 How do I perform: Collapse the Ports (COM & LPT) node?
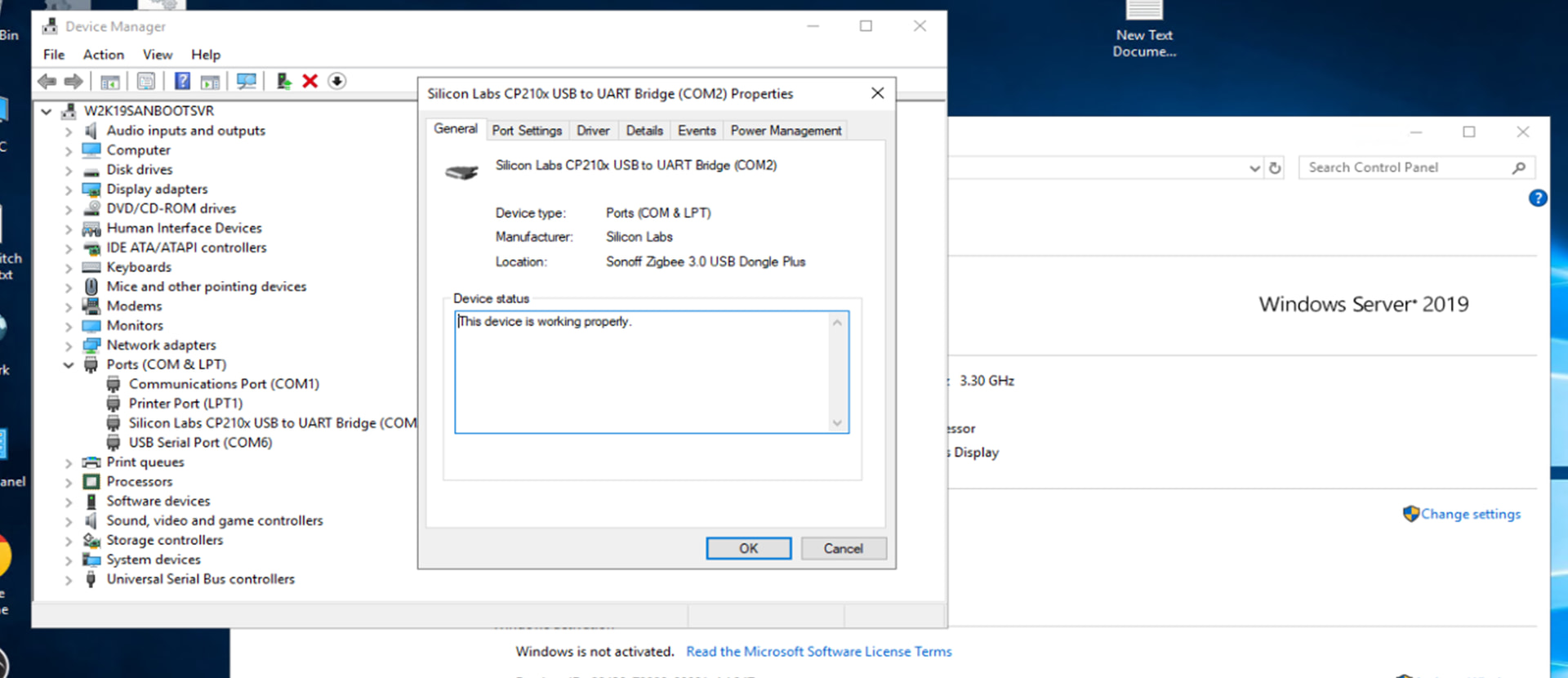tap(69, 365)
